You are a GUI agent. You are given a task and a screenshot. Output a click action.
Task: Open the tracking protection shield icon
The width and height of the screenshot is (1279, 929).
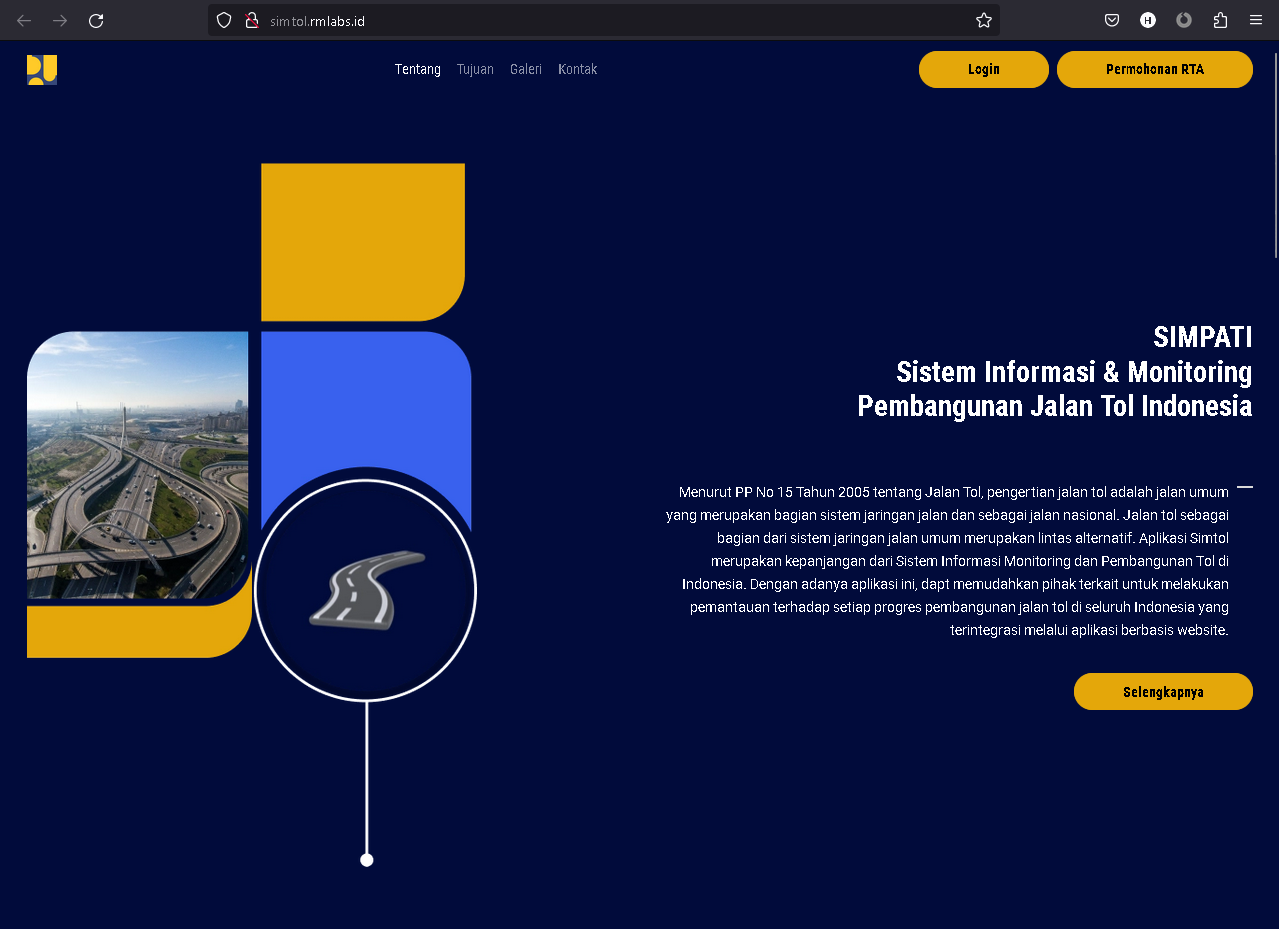(x=224, y=20)
